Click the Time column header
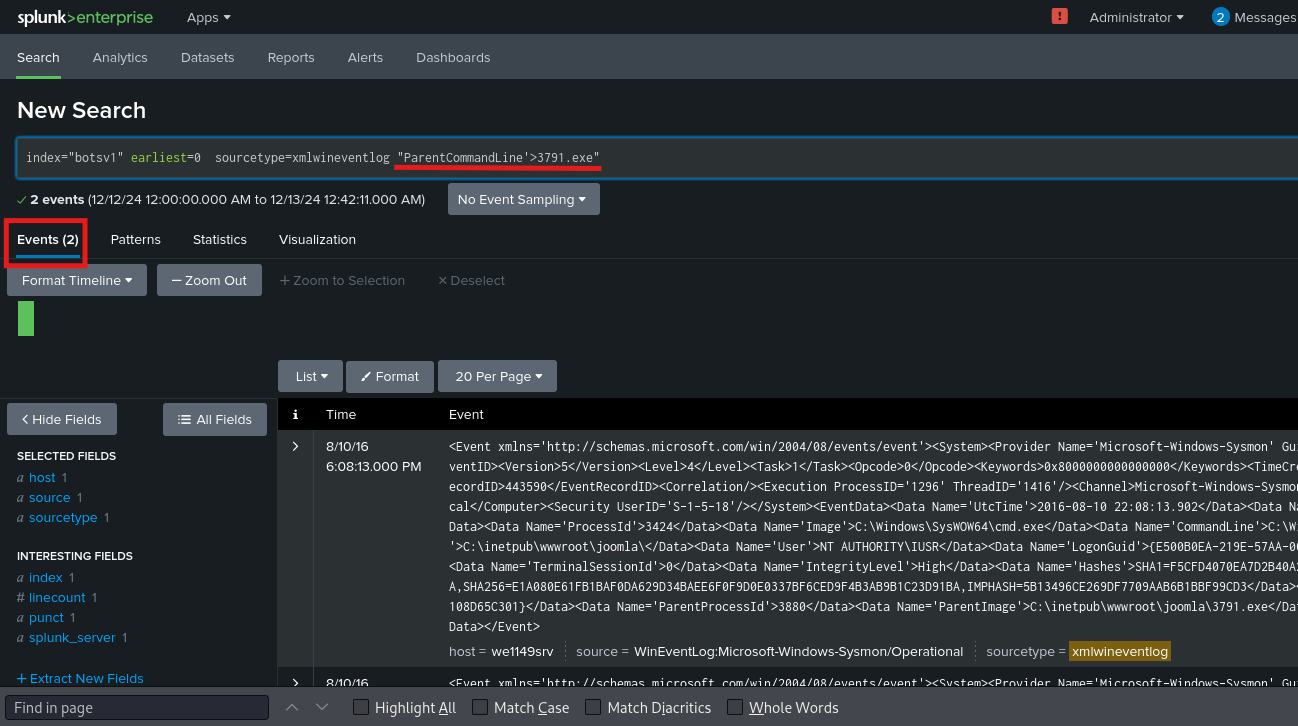The width and height of the screenshot is (1298, 726). tap(341, 414)
